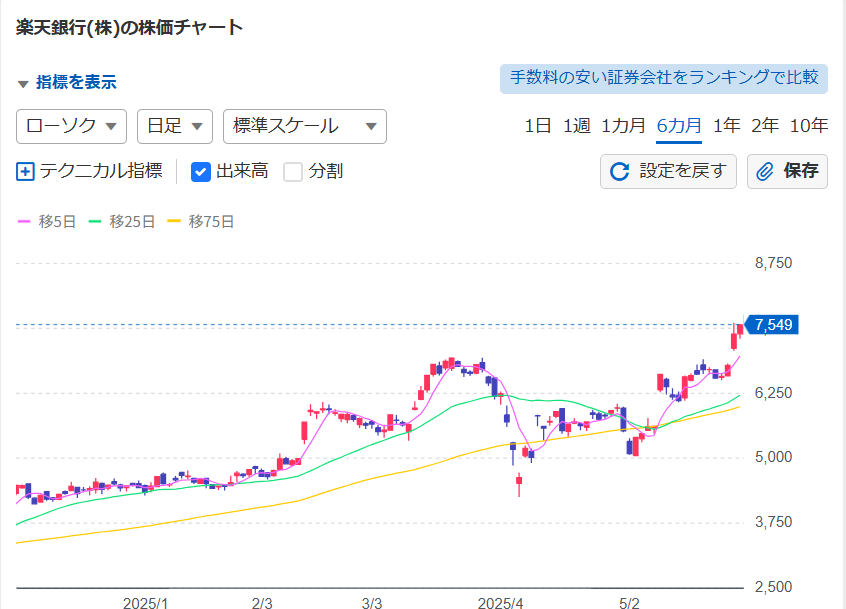Open the 日足 interval dropdown
Image resolution: width=846 pixels, height=609 pixels.
175,127
